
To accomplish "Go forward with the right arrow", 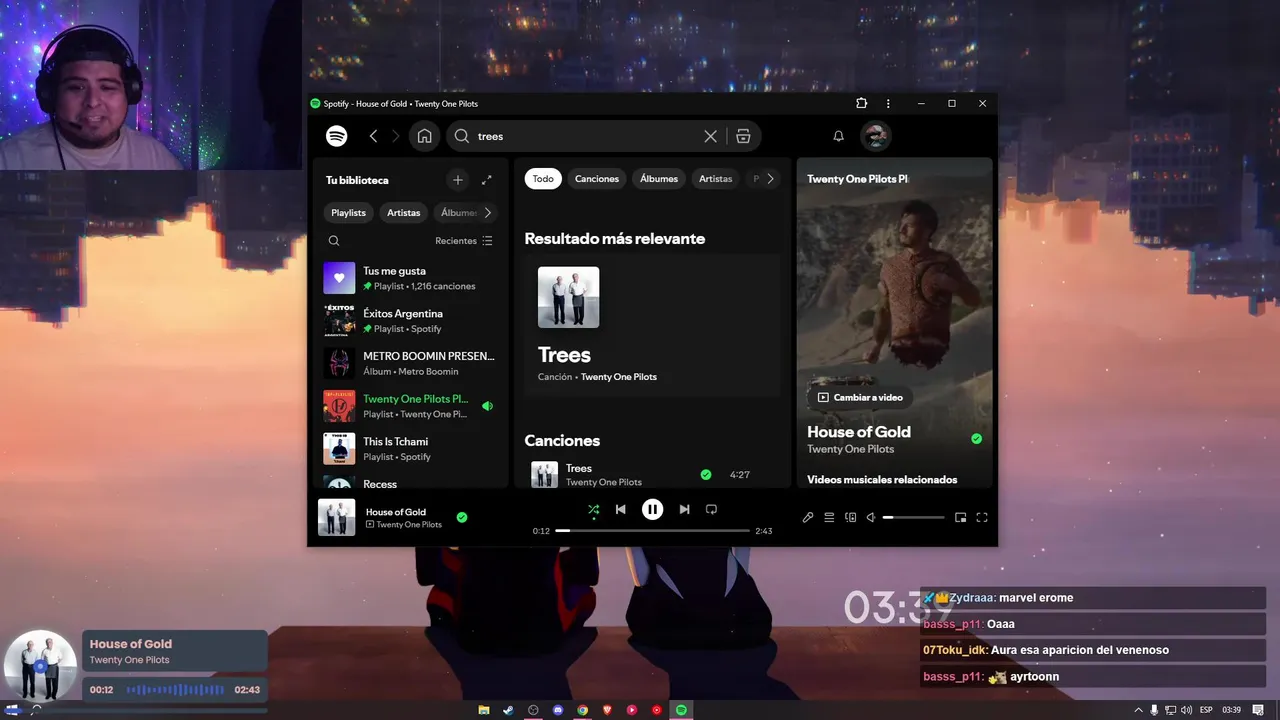I will point(396,136).
